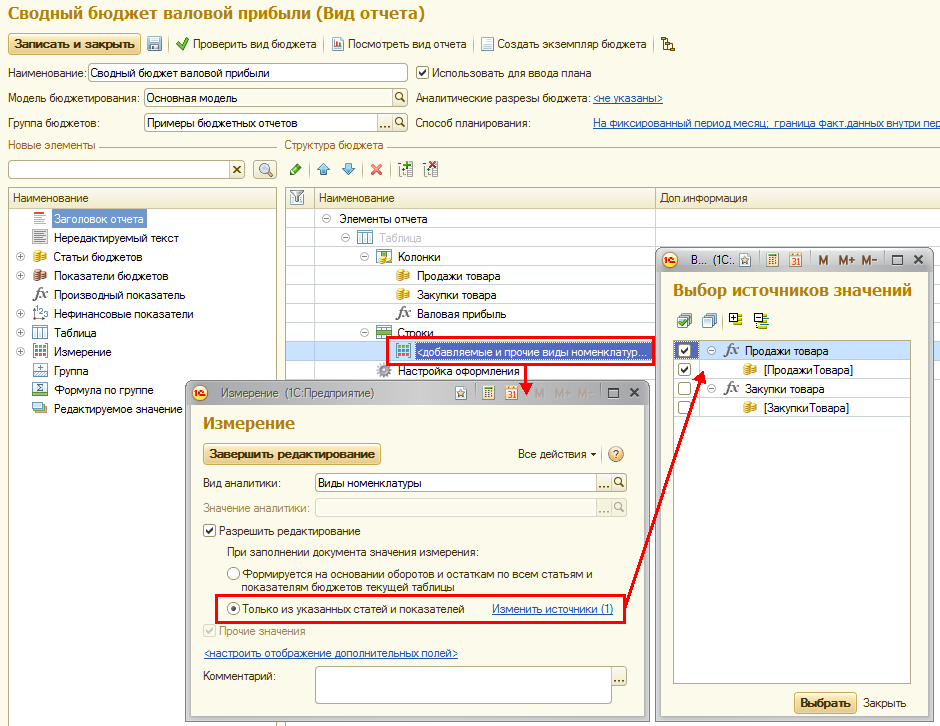Collapse the 'Колонки' tree node
940x726 pixels.
(365, 257)
